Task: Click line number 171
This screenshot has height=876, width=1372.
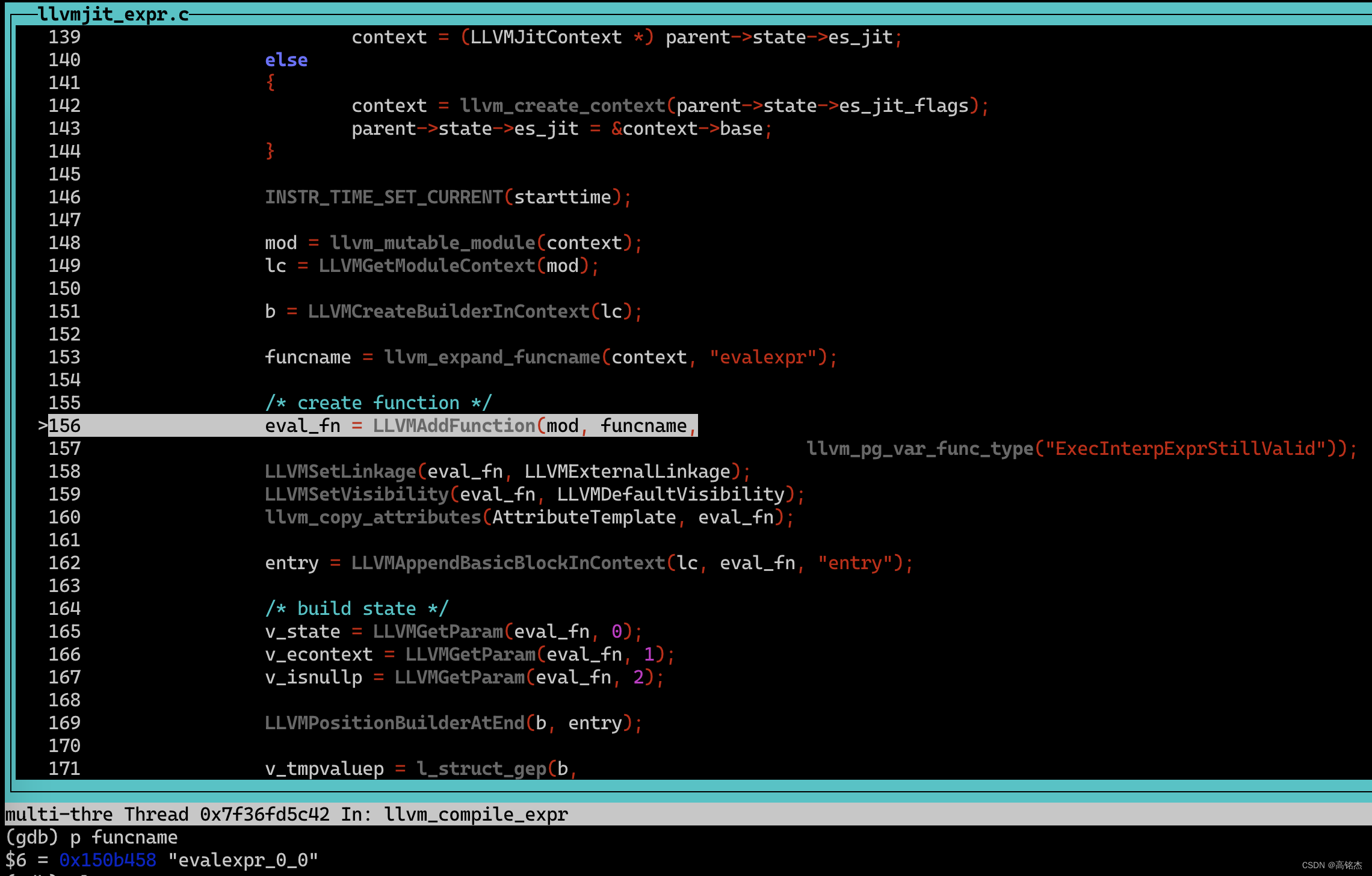Action: pyautogui.click(x=64, y=769)
